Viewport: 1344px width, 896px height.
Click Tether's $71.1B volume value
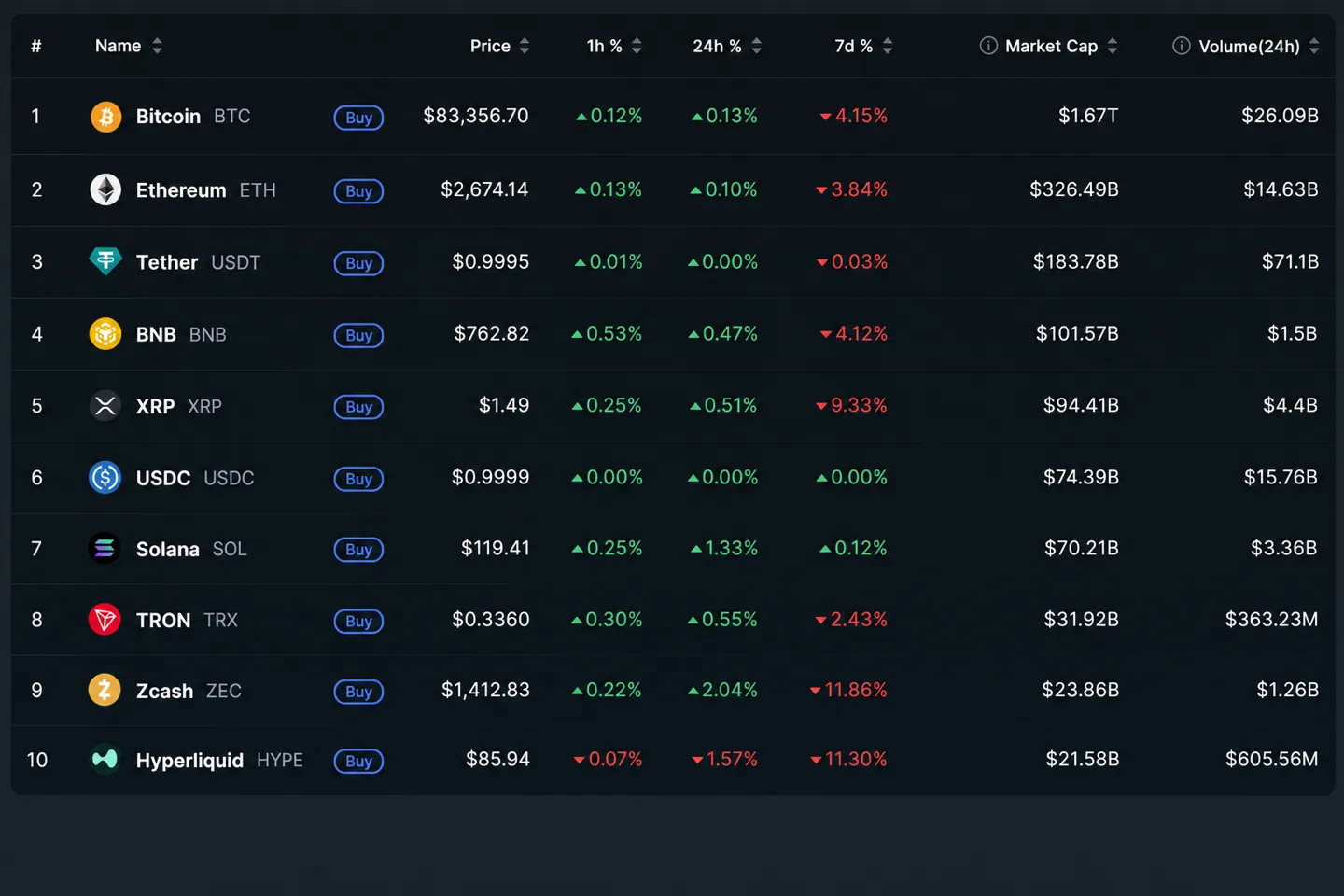pos(1290,261)
